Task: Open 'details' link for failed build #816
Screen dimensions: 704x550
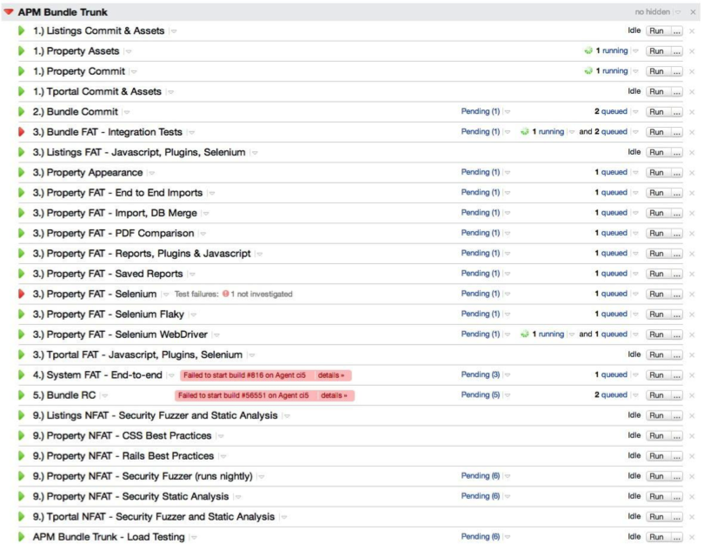Action: pos(332,375)
